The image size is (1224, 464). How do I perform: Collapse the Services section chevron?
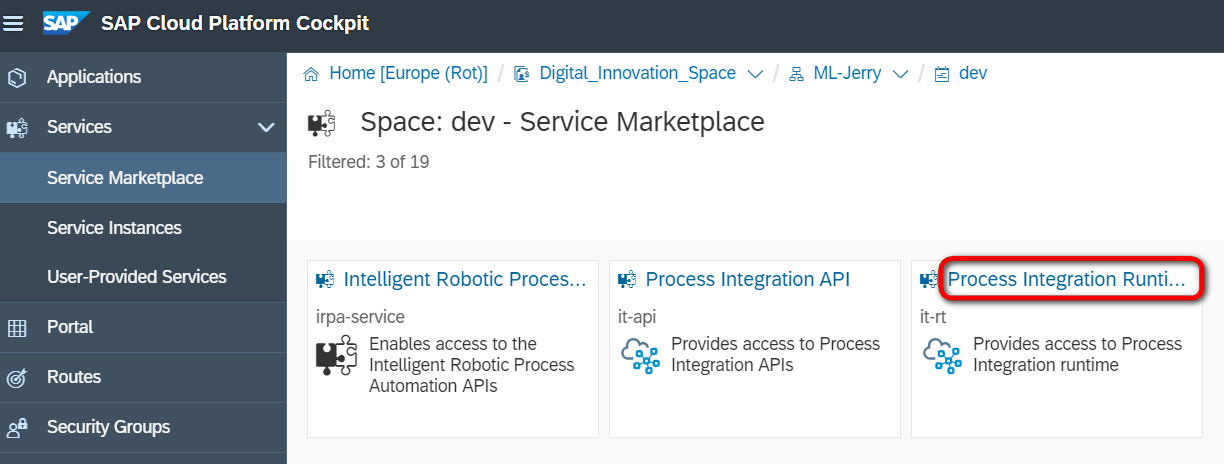266,127
